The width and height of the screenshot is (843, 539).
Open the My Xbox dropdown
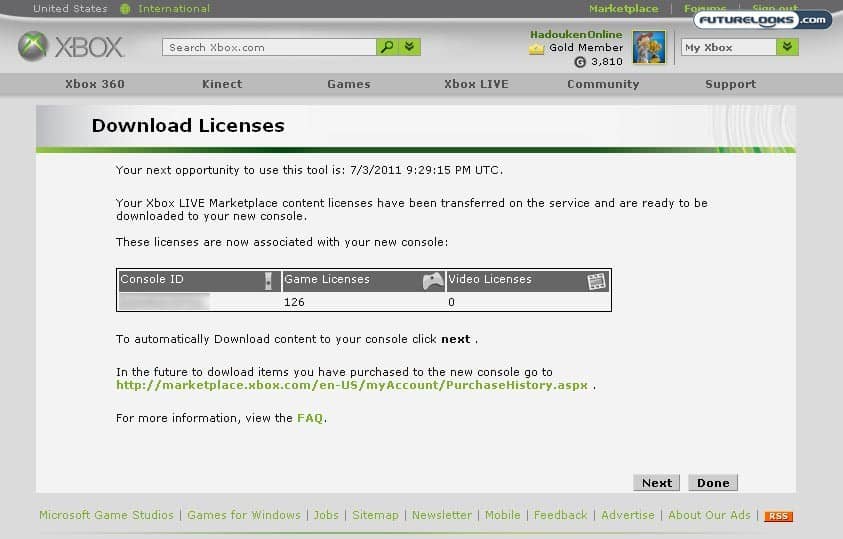tap(787, 47)
